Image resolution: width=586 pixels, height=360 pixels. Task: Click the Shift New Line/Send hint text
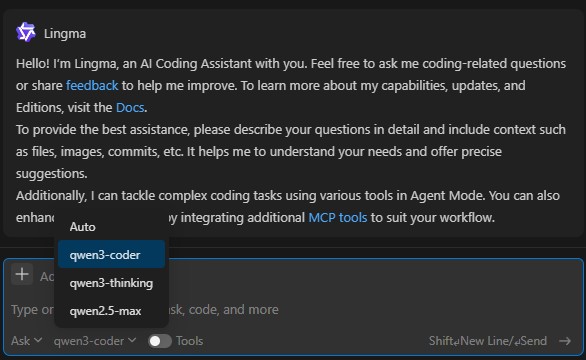click(488, 341)
